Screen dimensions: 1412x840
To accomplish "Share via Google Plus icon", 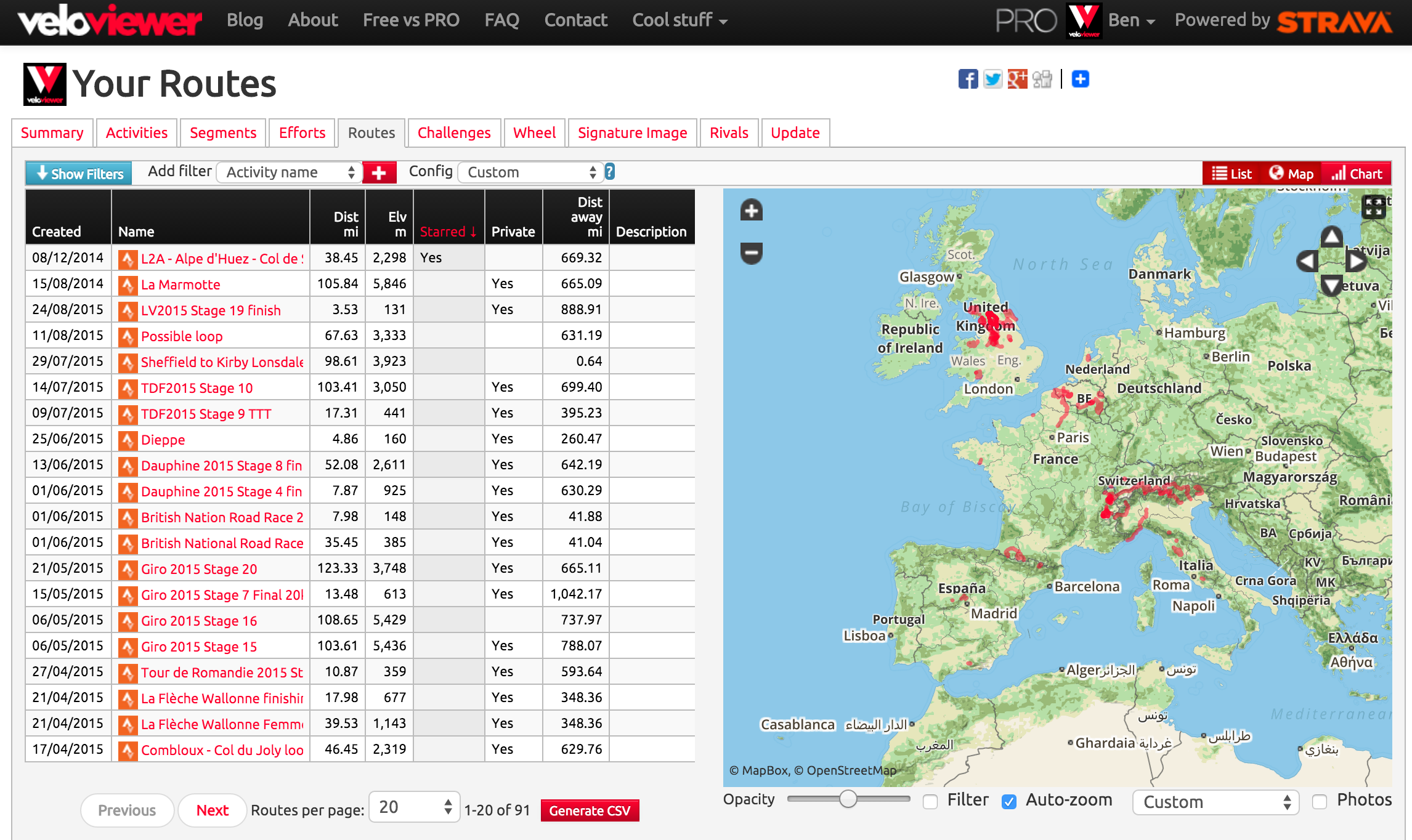I will (1017, 79).
